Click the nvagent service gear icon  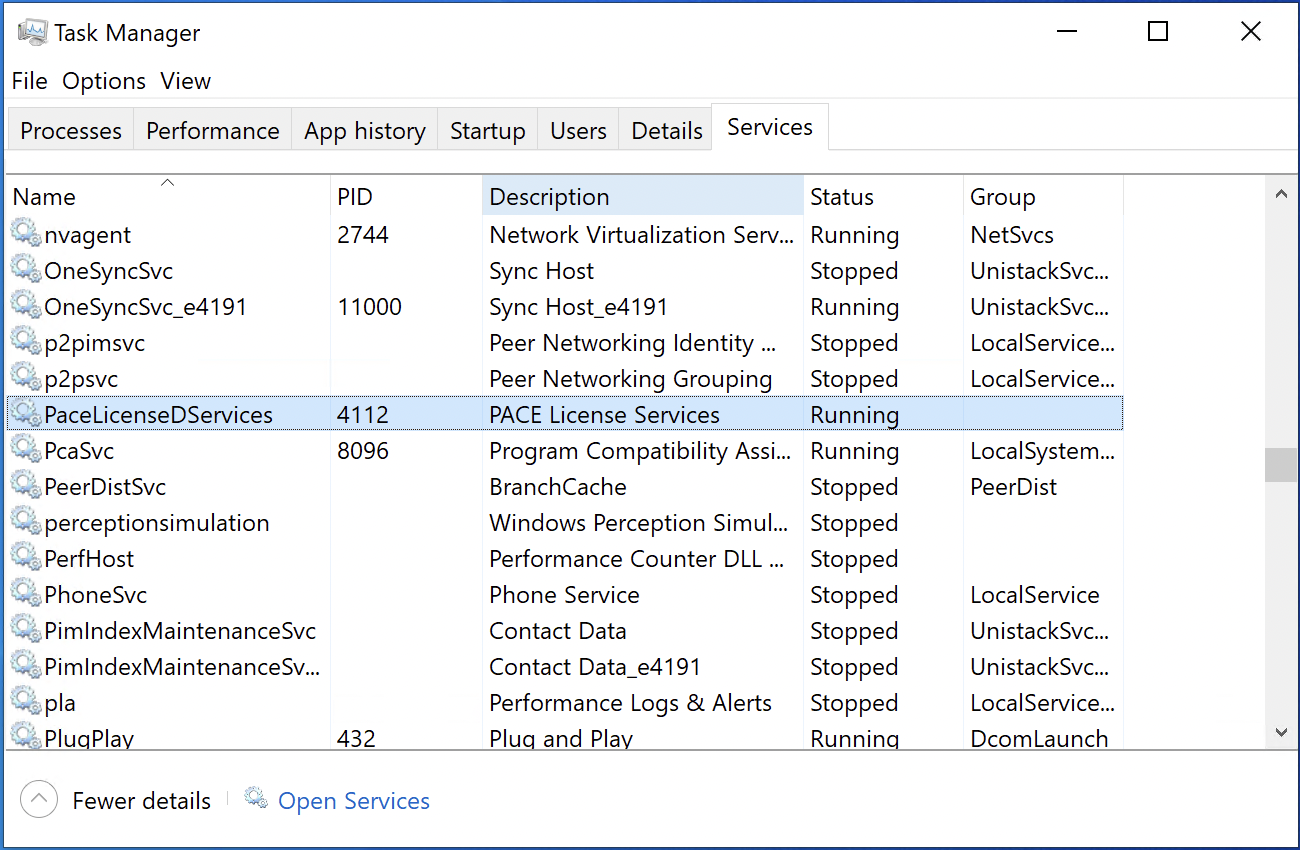coord(25,234)
